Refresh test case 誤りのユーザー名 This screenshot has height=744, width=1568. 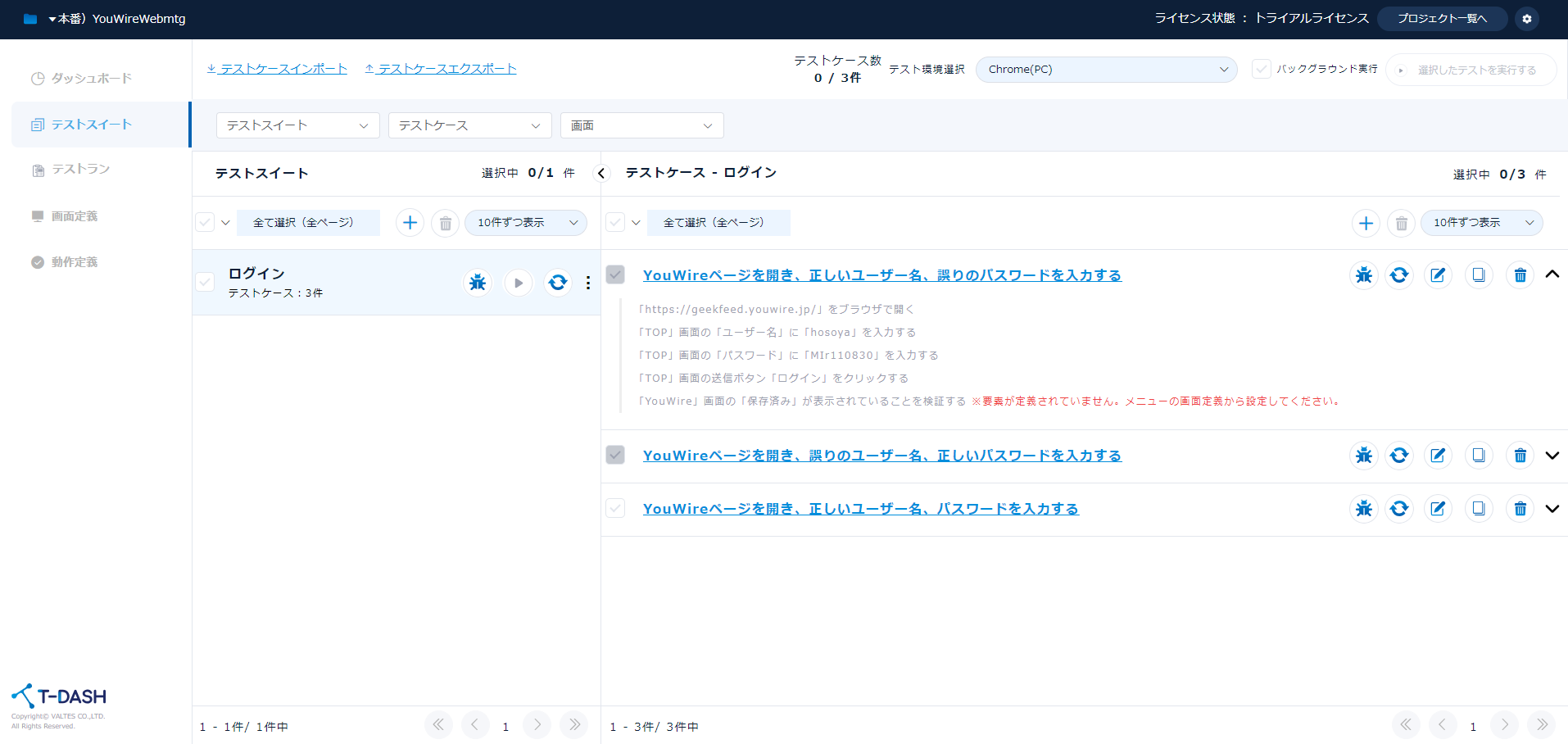point(1399,456)
